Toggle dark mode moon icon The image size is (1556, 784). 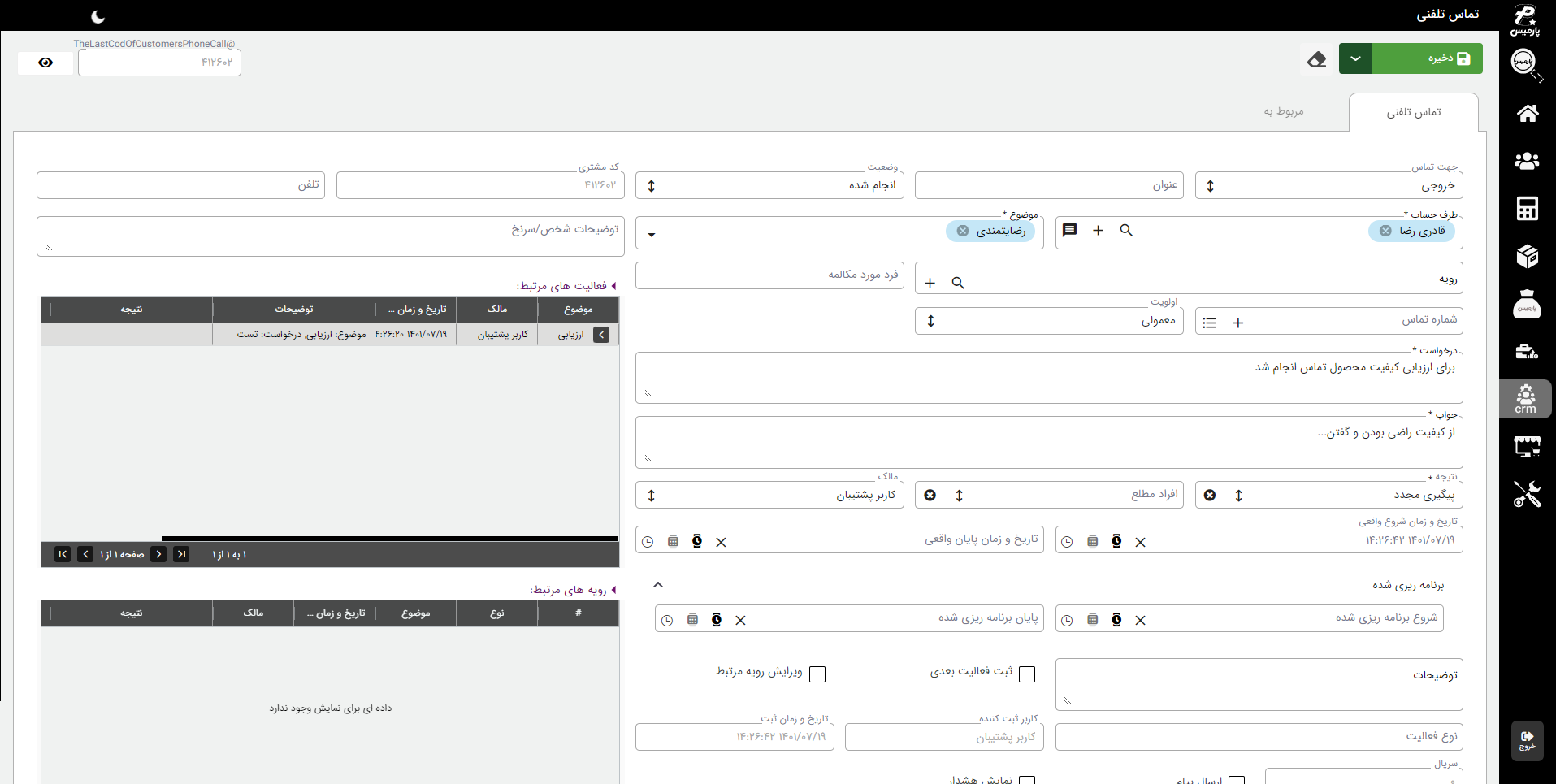pyautogui.click(x=98, y=16)
